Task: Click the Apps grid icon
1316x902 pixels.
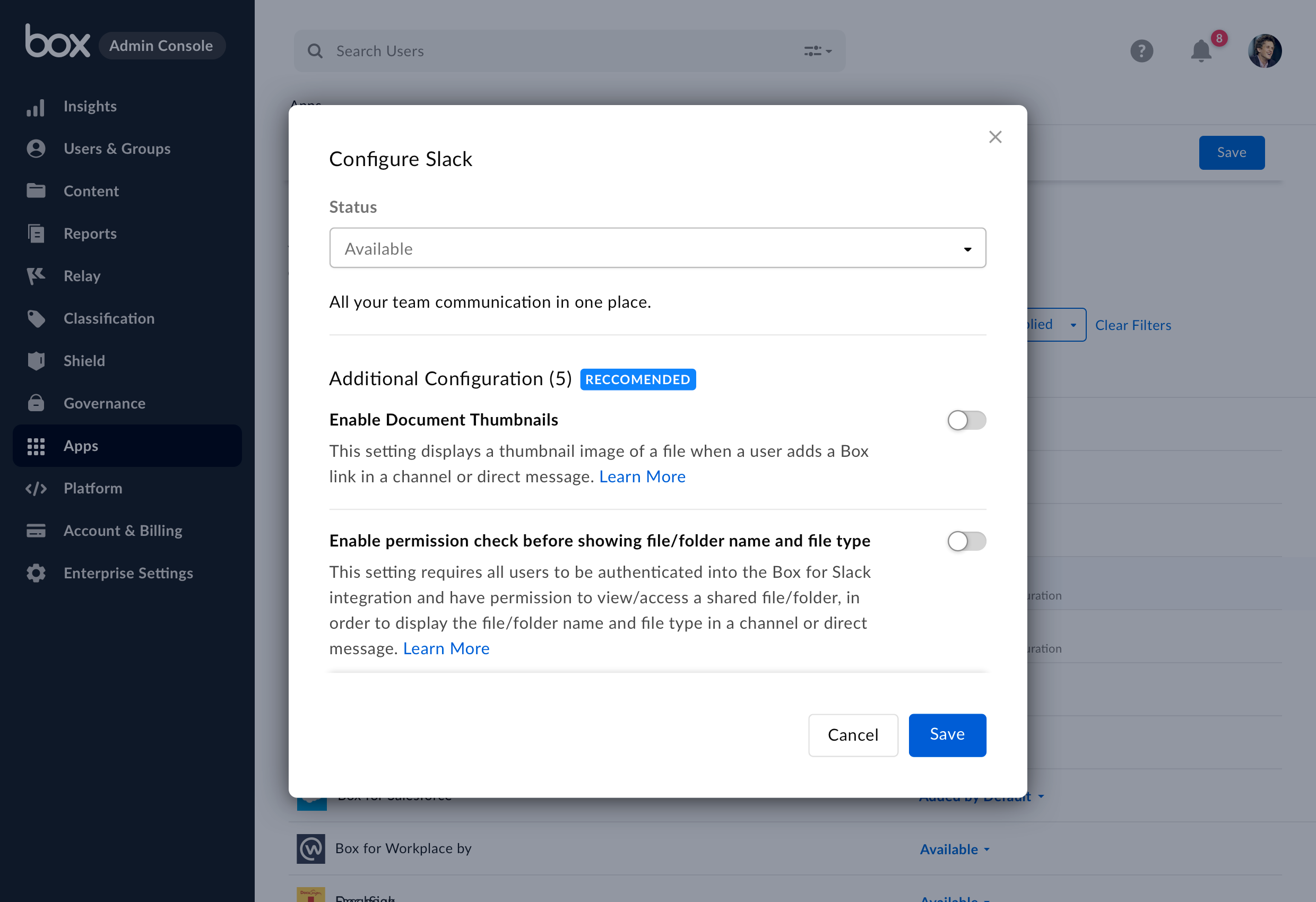Action: tap(36, 446)
